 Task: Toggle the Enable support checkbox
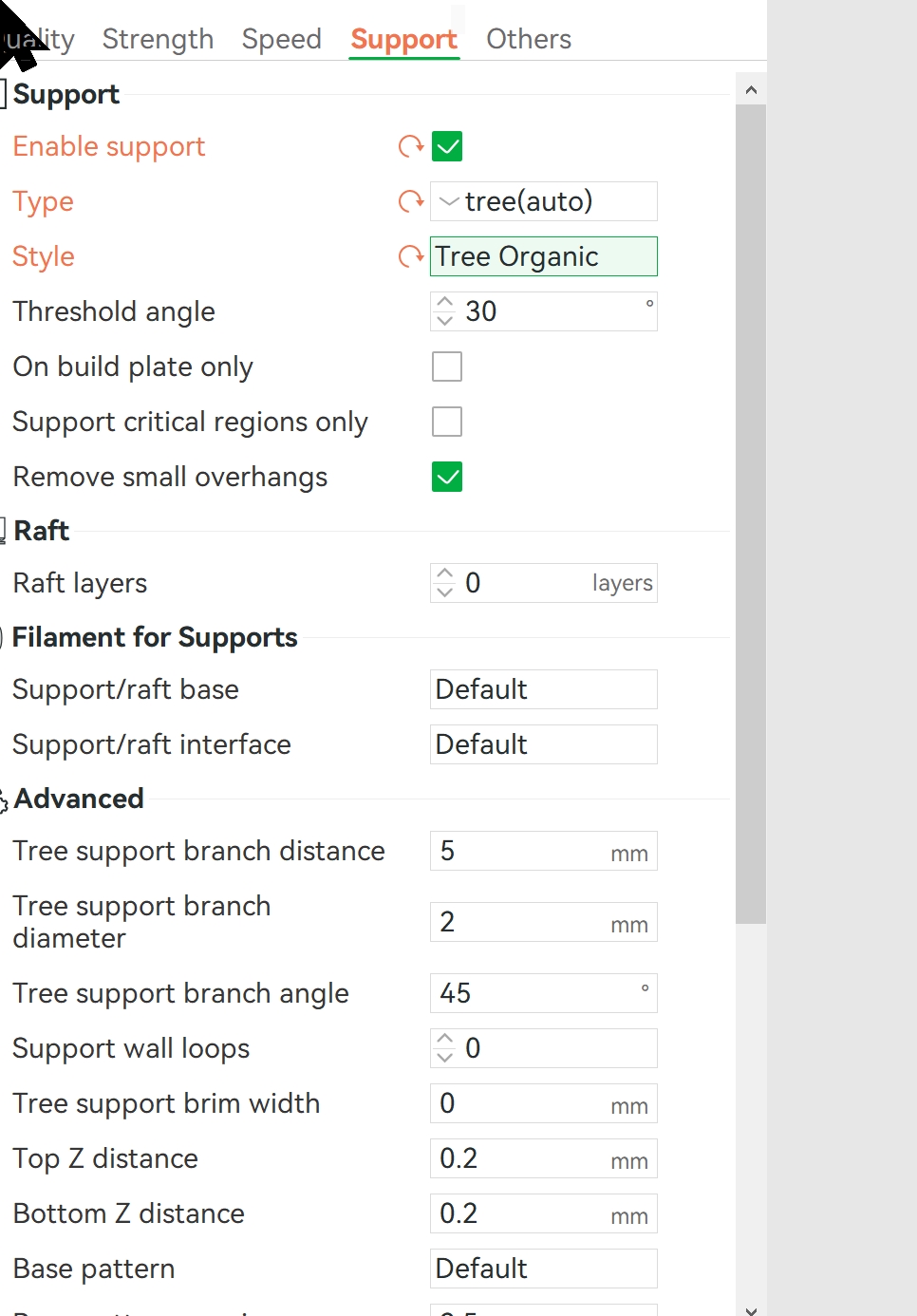447,146
